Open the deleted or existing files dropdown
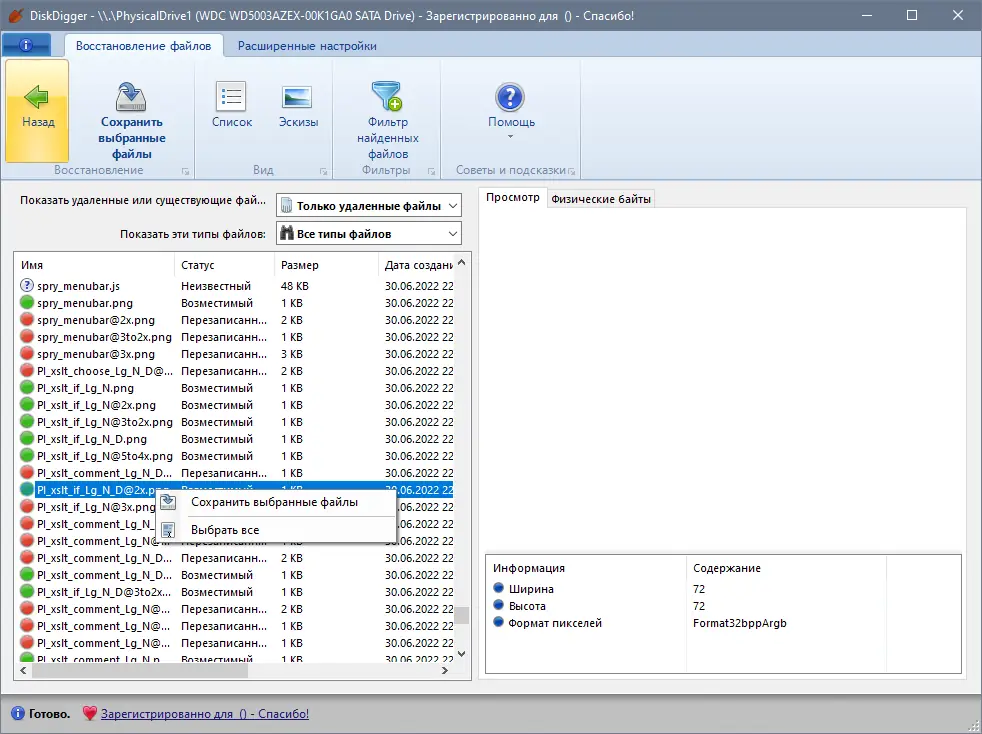The width and height of the screenshot is (982, 734). click(368, 206)
